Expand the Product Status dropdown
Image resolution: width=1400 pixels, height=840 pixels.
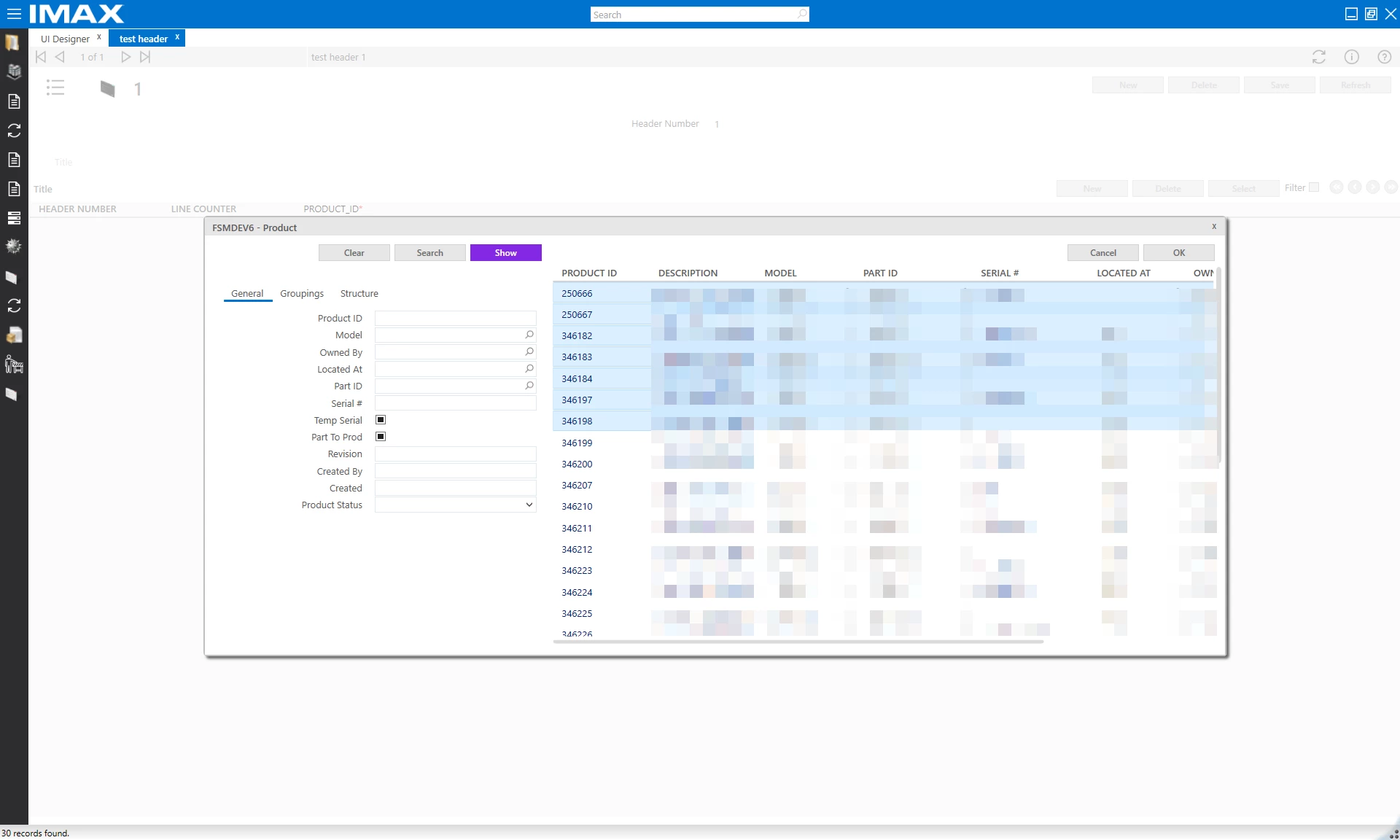529,505
